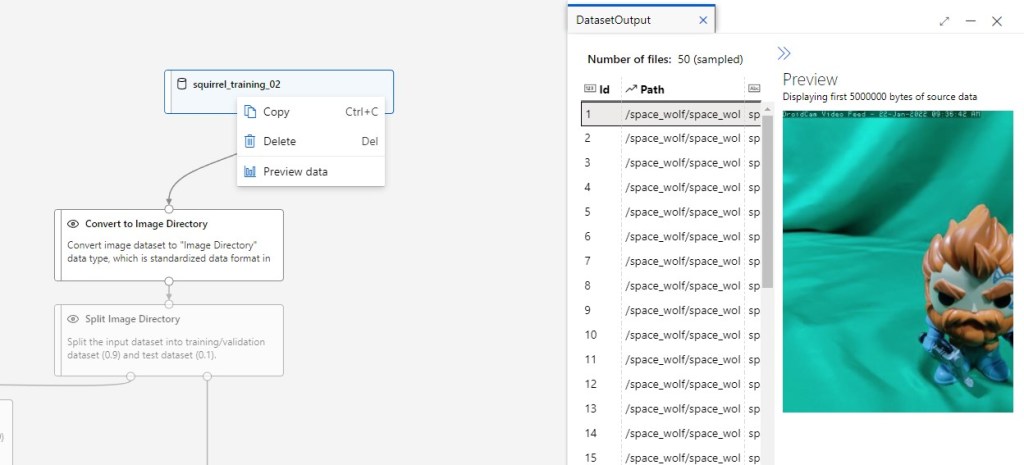Select row with Id 14 in the file table
This screenshot has width=1024, height=465.
671,433
